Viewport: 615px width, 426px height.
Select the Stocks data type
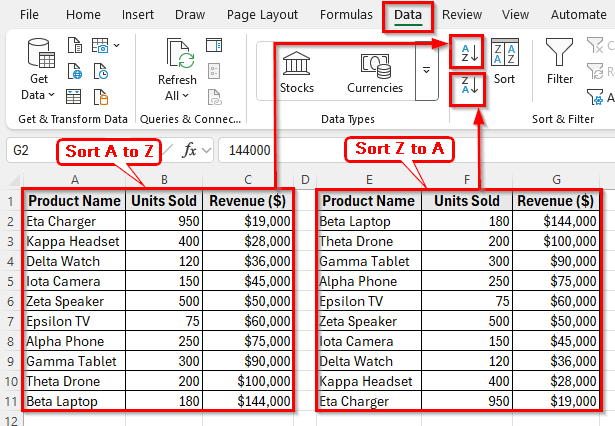[x=297, y=71]
